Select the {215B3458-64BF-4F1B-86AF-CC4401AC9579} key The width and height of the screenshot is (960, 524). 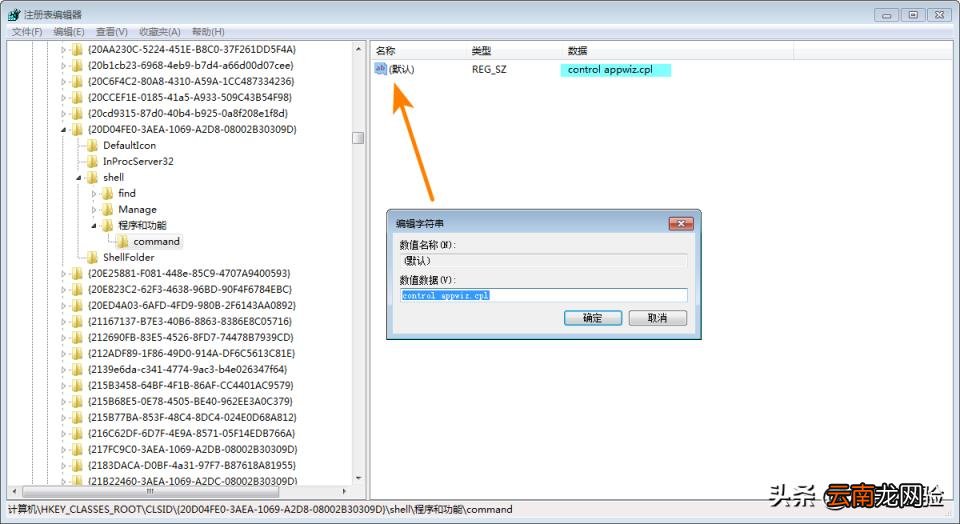190,385
